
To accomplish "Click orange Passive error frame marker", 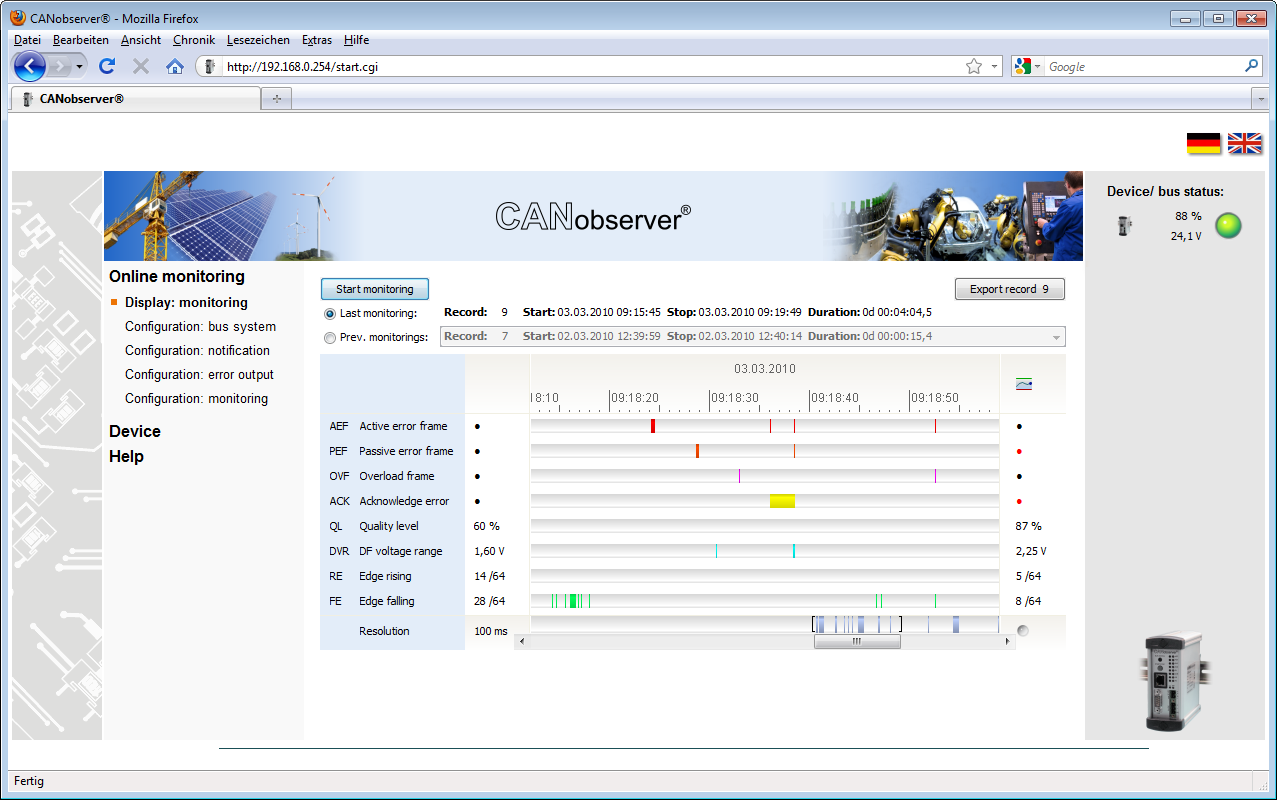I will (697, 451).
